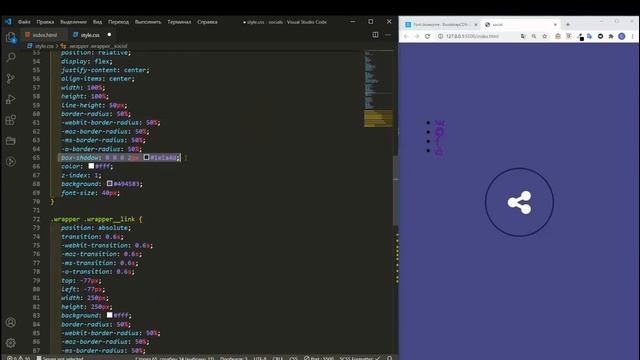Click the black circular extension icon in Chrome

coord(600,36)
